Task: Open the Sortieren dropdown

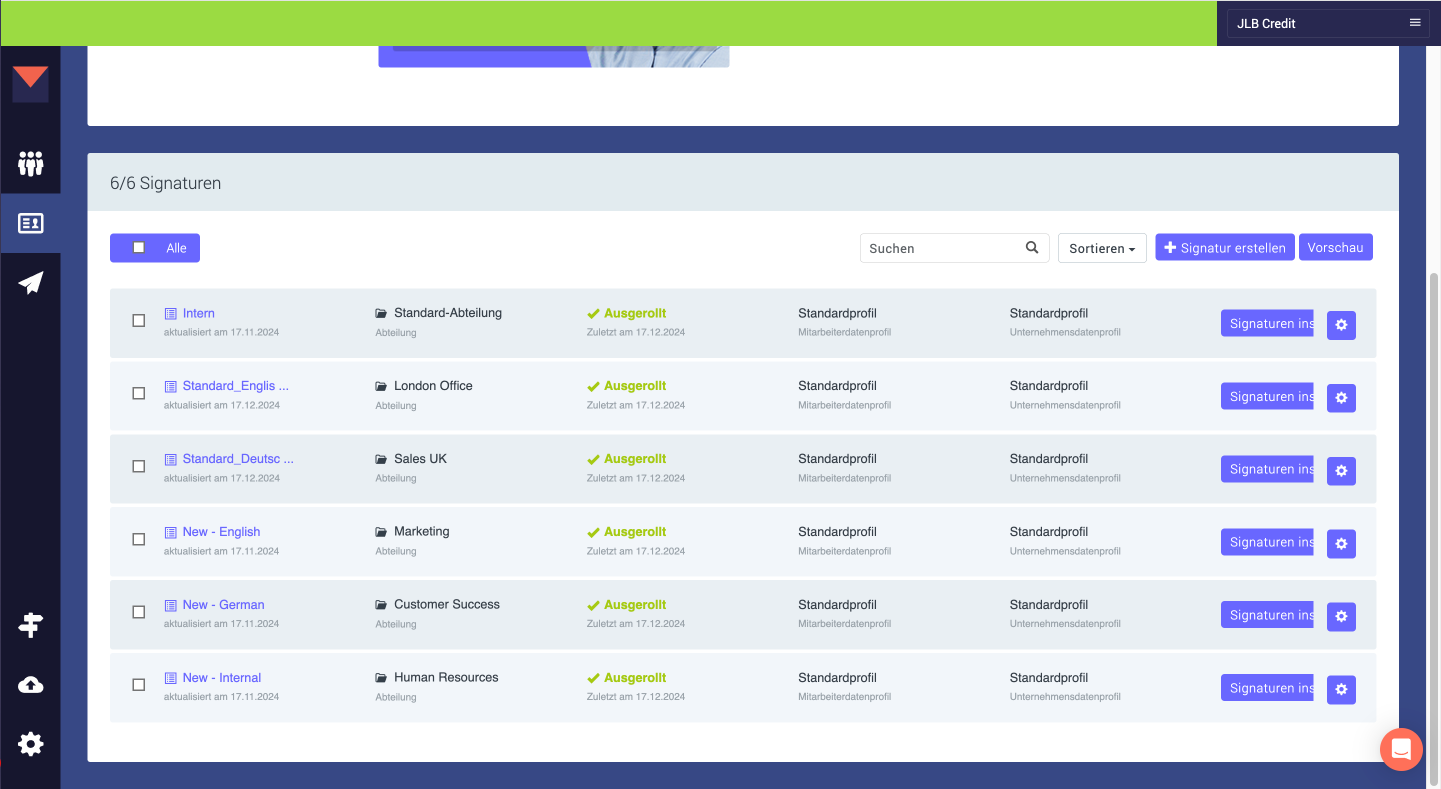Action: tap(1102, 248)
